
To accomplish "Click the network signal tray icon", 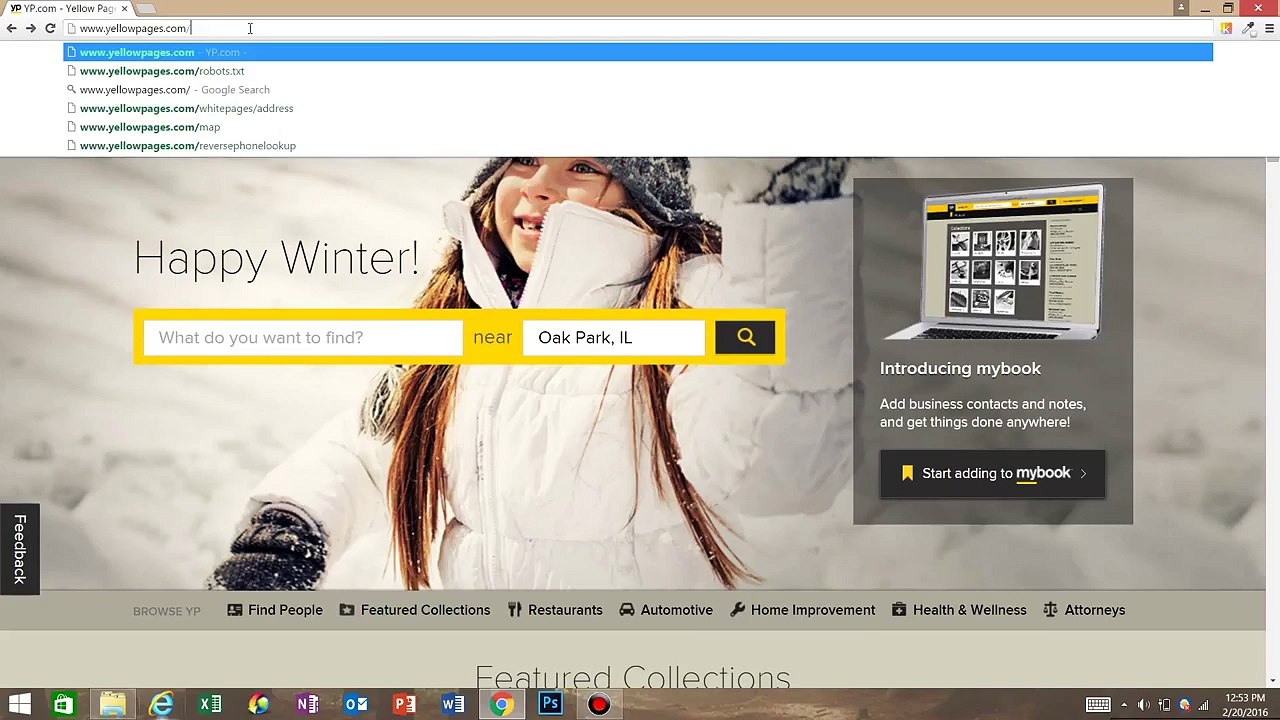I will (1203, 705).
